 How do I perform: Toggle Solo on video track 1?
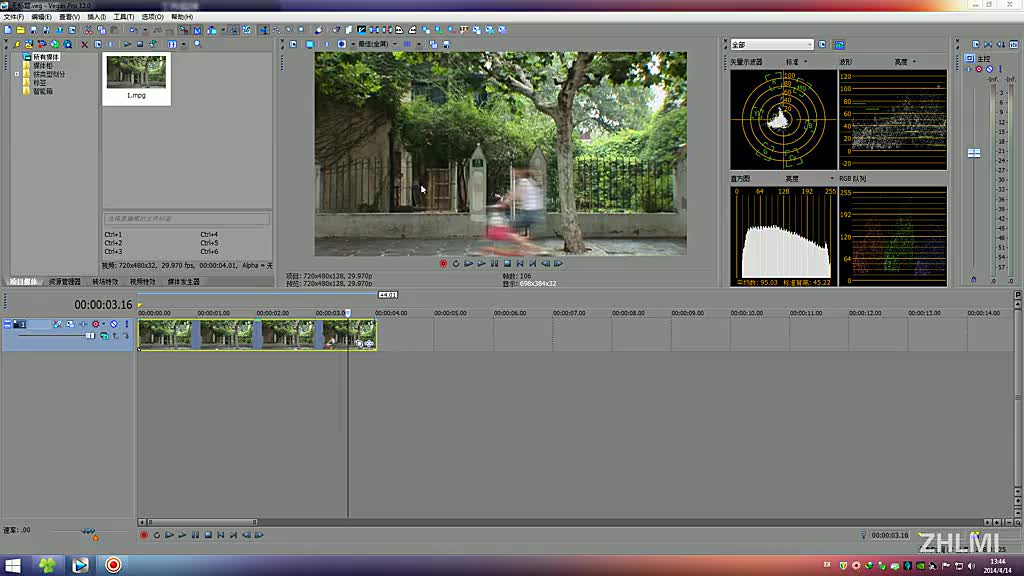pos(127,324)
